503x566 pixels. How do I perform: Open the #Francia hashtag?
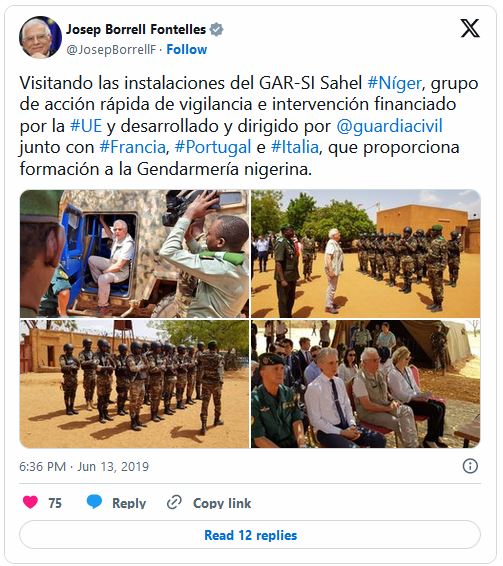coord(133,147)
